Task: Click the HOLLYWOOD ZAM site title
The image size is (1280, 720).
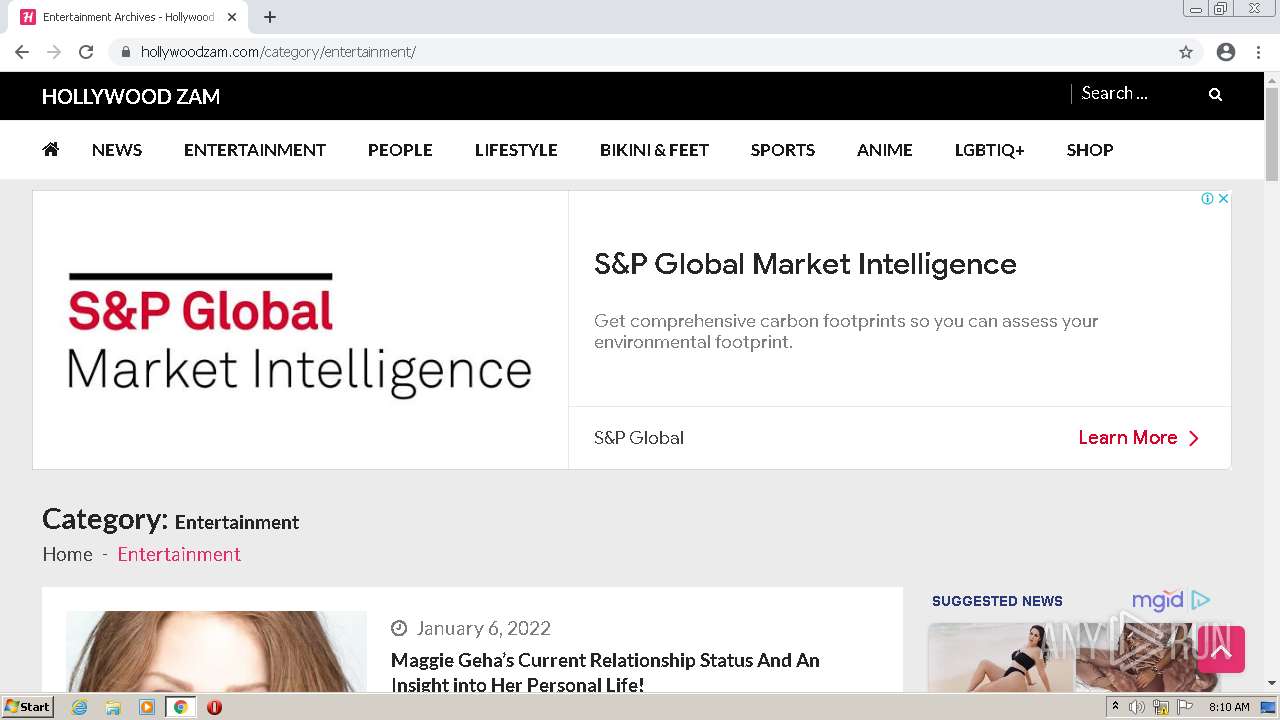Action: click(131, 96)
